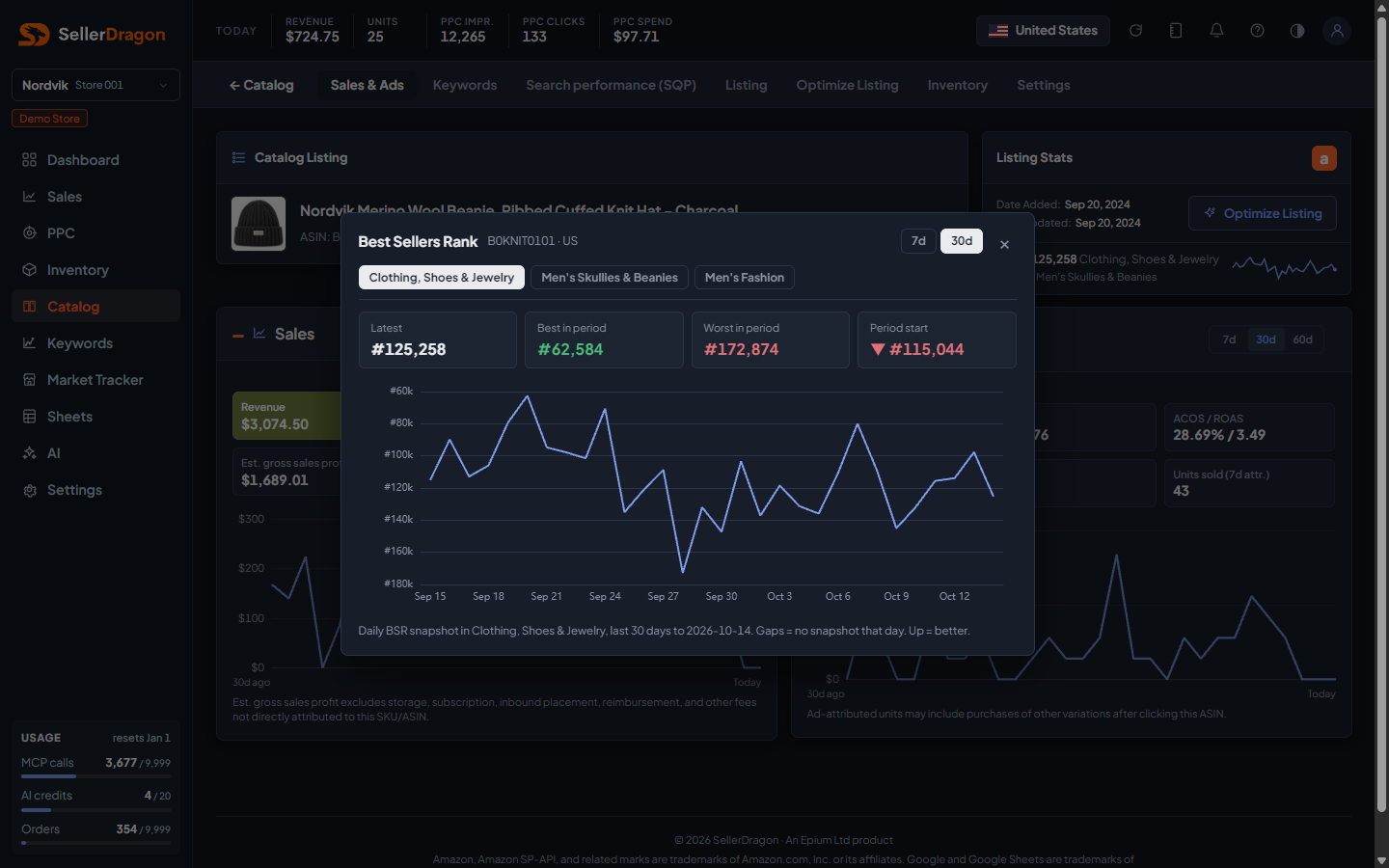Click the Period start #115,044 card
This screenshot has width=1389, height=868.
pos(937,339)
